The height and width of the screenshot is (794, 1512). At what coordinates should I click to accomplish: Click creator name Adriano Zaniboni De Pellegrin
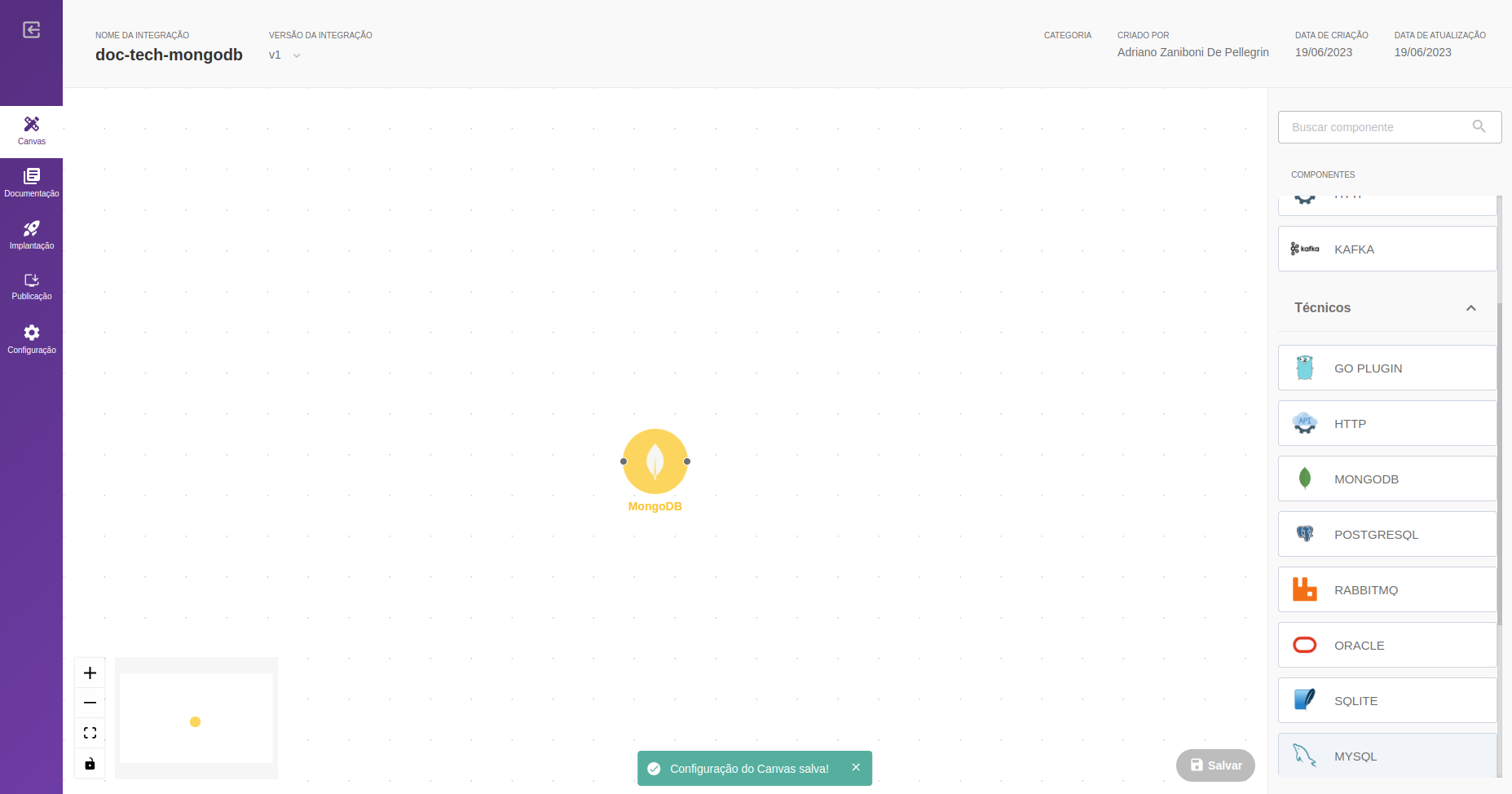click(1193, 52)
